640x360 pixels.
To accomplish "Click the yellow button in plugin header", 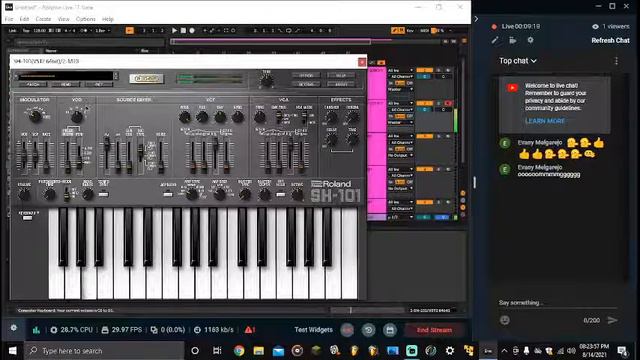I will pos(147,78).
